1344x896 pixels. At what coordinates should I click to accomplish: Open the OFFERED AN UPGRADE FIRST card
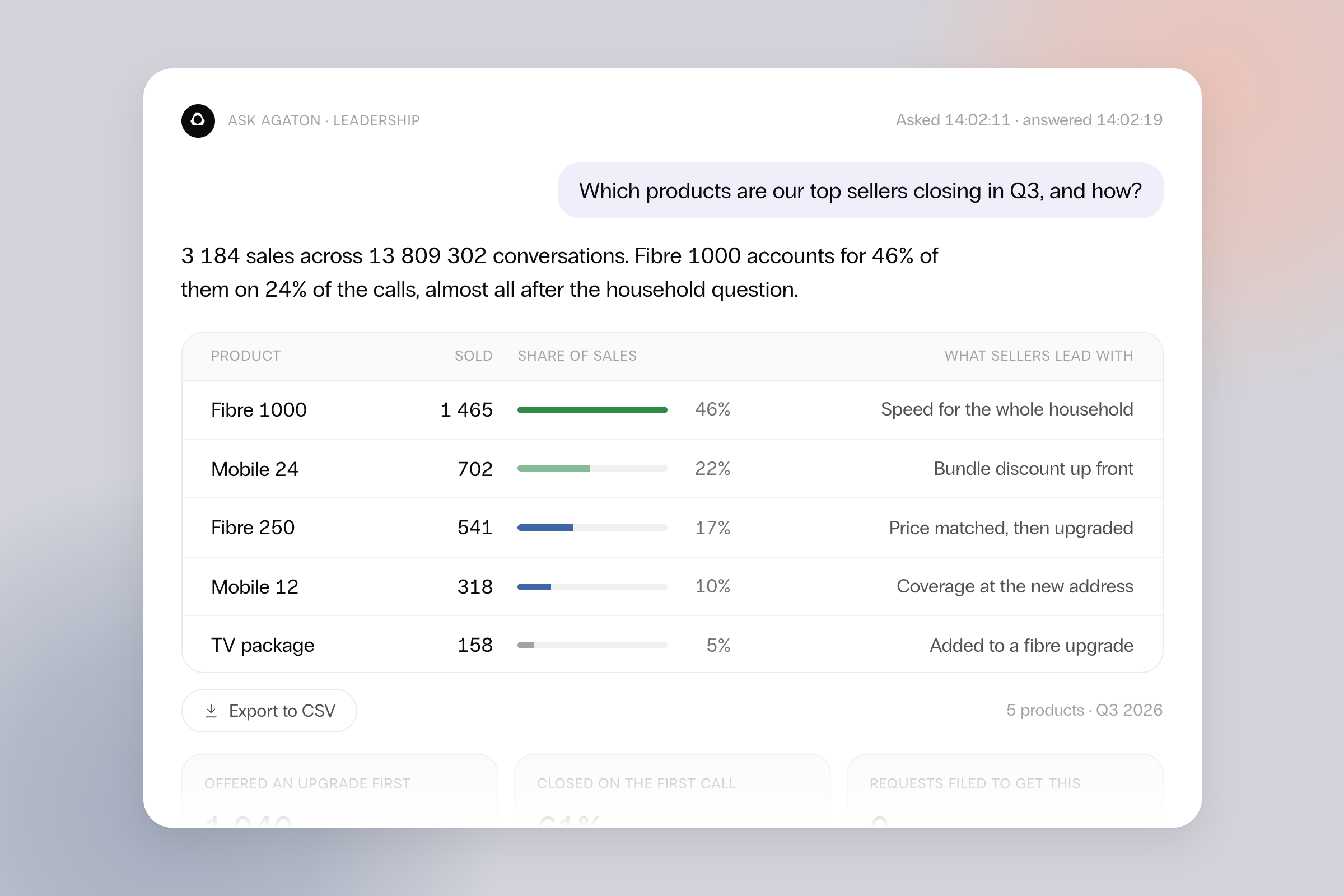tap(339, 790)
